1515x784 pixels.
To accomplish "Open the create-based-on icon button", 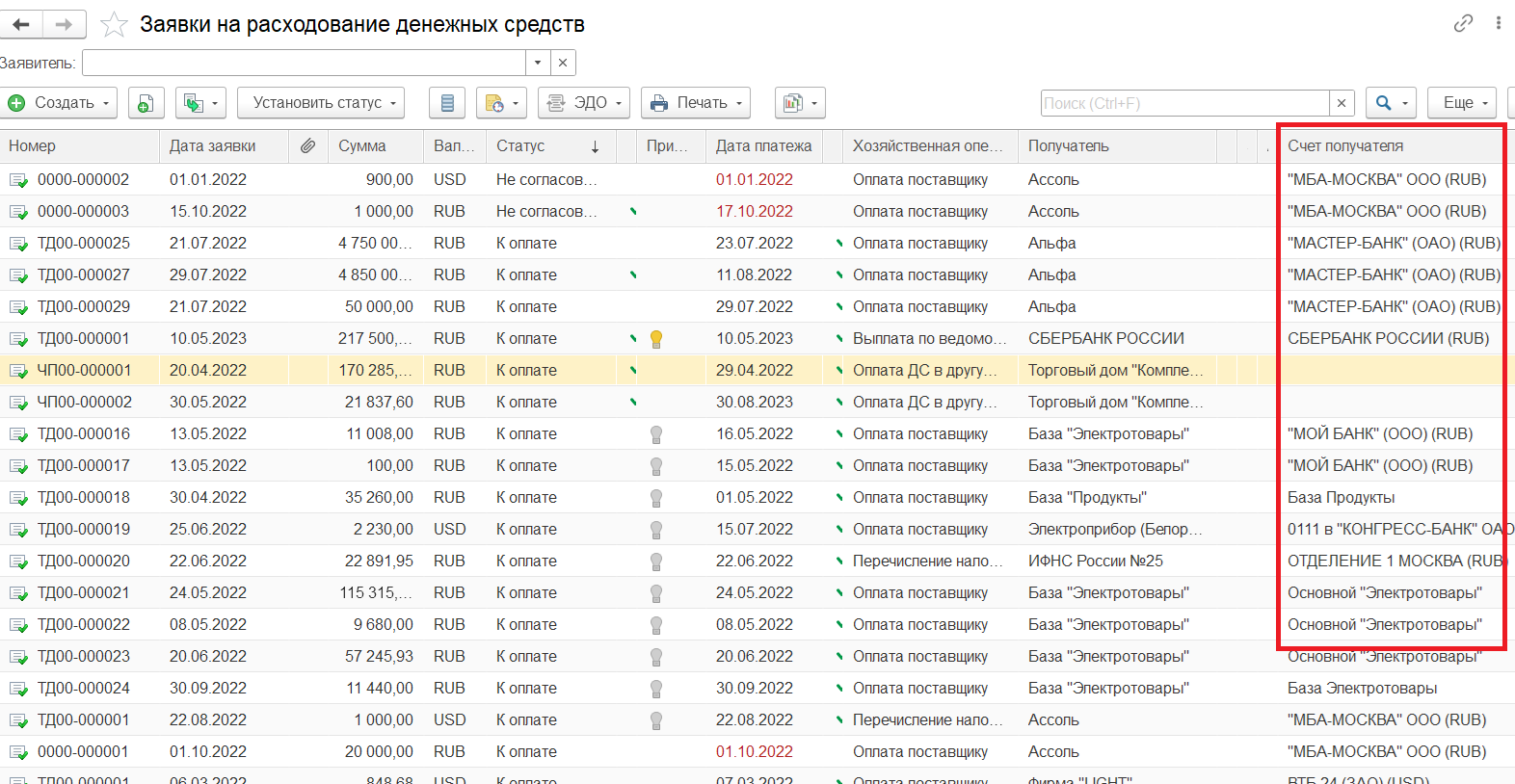I will tap(201, 103).
